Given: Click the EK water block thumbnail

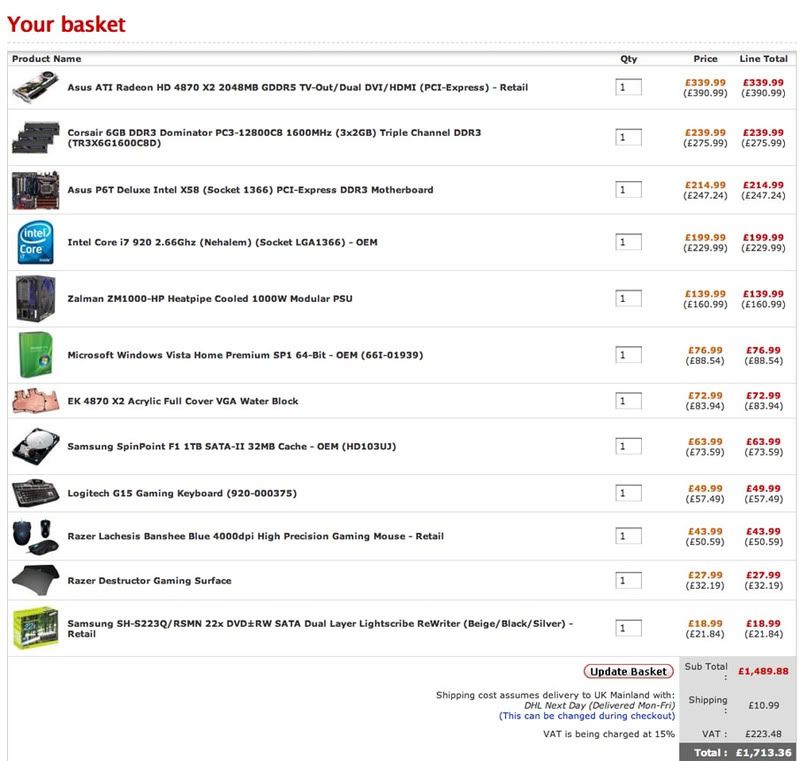Looking at the screenshot, I should pyautogui.click(x=36, y=401).
